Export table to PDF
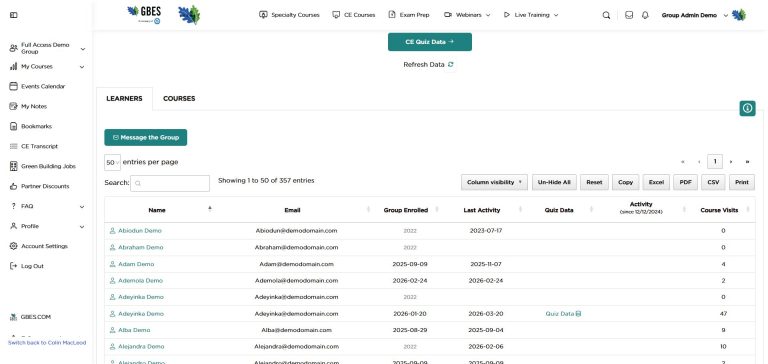This screenshot has height=364, width=768. pos(686,182)
